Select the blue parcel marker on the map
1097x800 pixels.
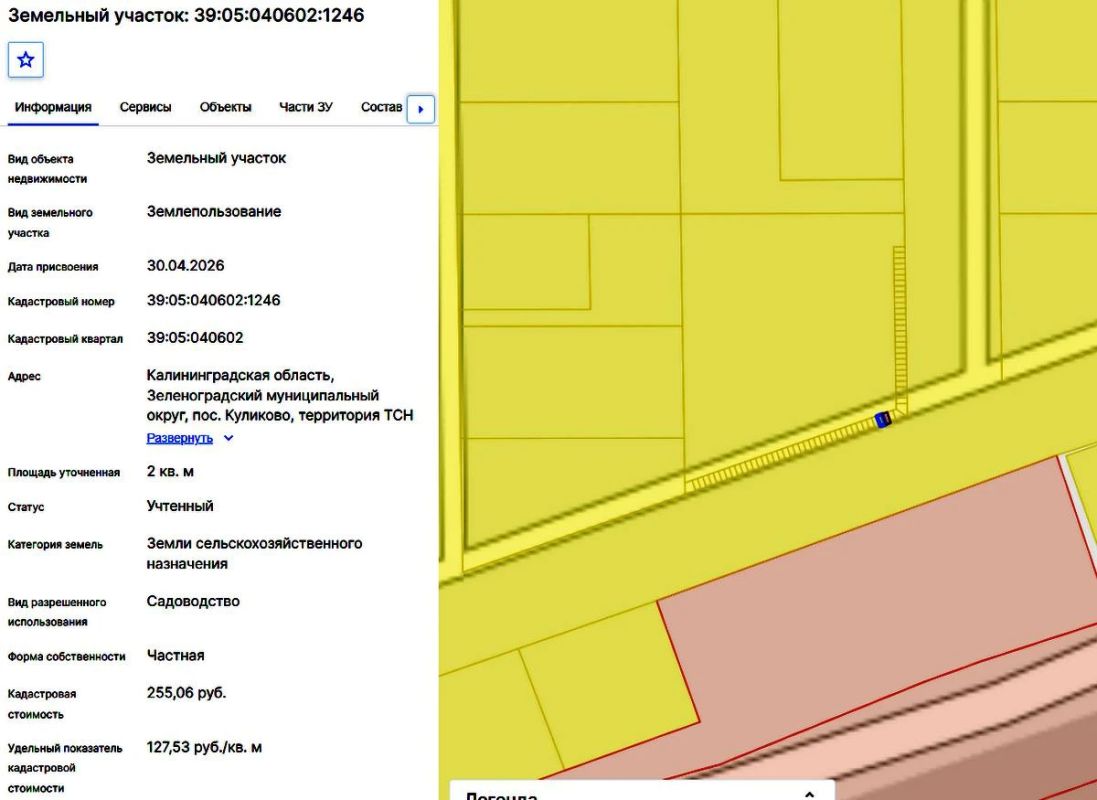pyautogui.click(x=883, y=419)
